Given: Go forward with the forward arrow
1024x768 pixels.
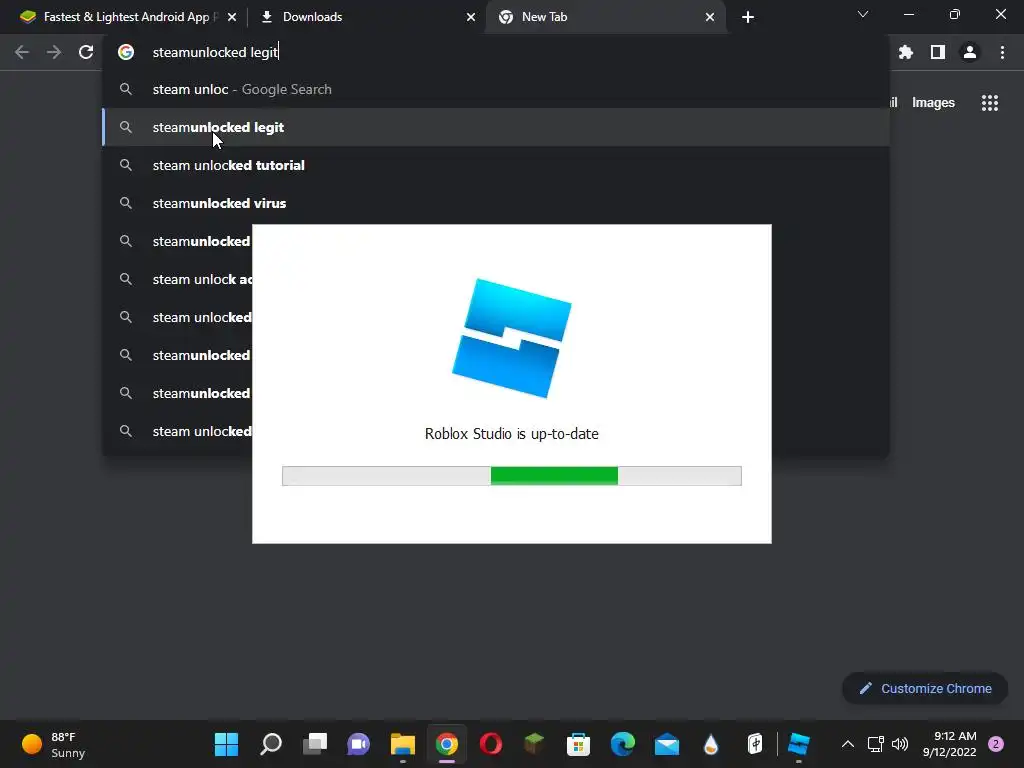Looking at the screenshot, I should click(54, 52).
